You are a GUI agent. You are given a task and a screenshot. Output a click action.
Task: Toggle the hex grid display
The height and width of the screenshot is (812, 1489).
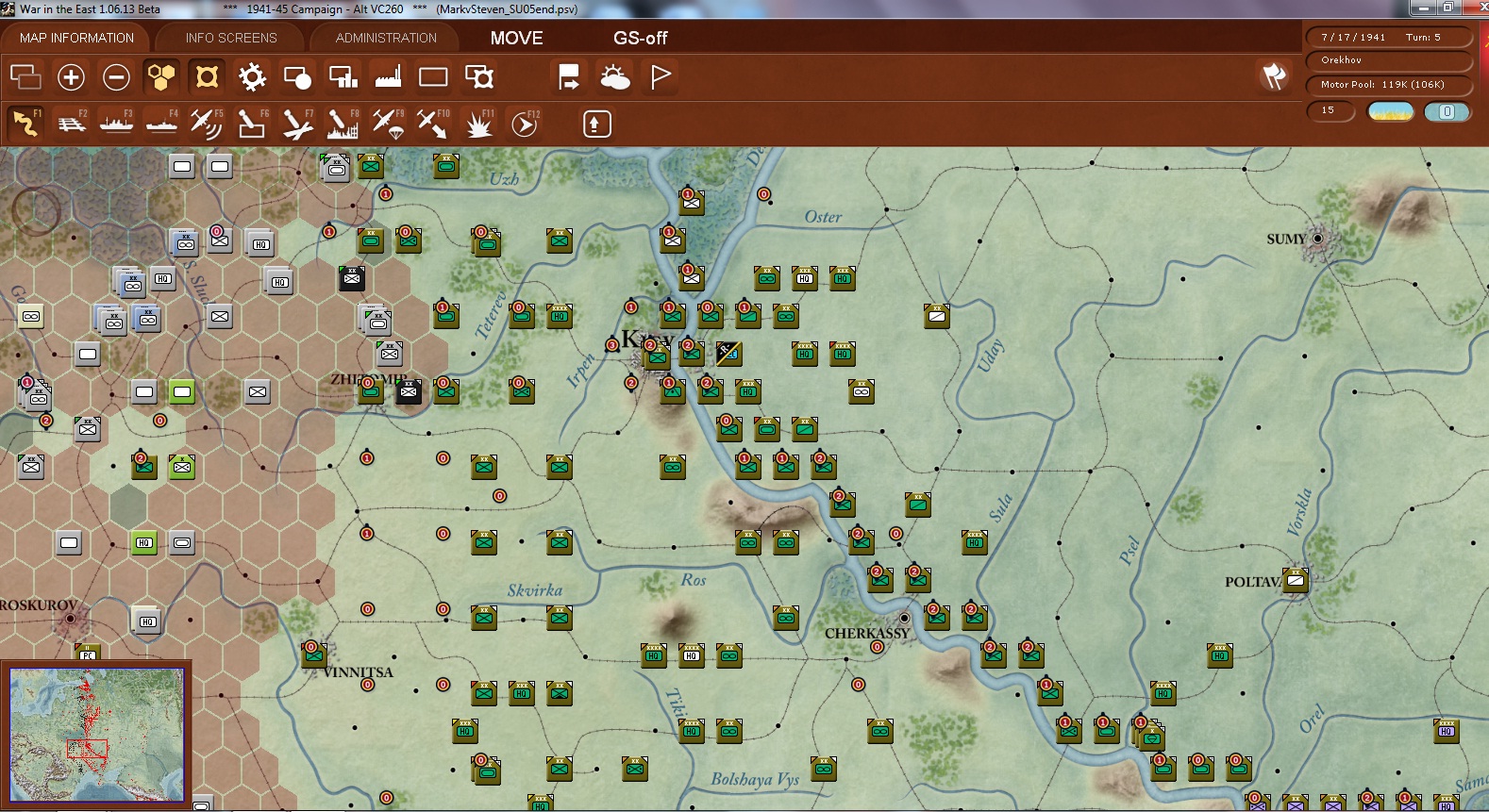coord(161,76)
